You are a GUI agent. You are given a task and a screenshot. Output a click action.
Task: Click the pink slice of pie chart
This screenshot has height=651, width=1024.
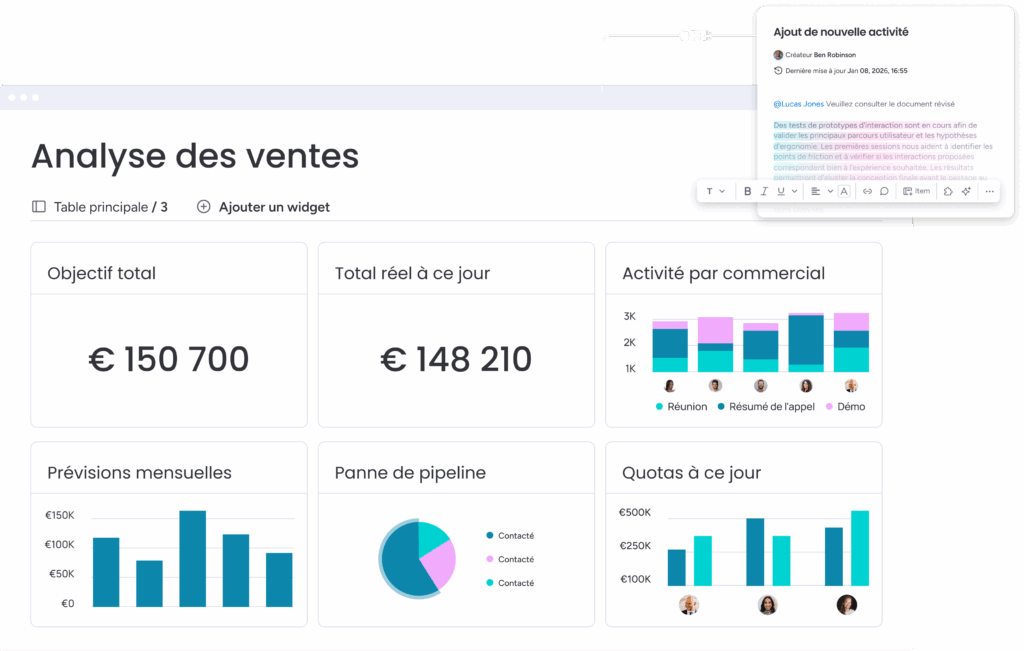(440, 564)
